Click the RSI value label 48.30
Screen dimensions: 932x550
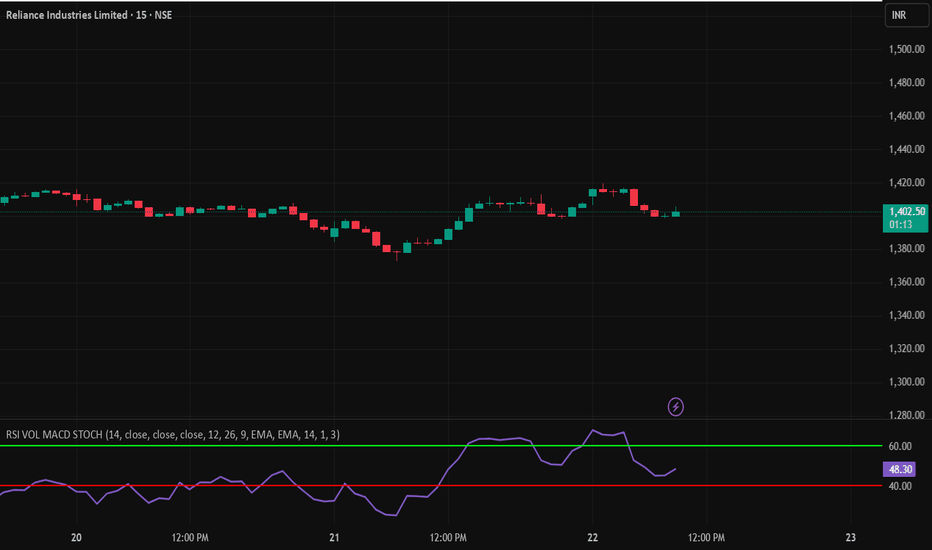click(899, 469)
